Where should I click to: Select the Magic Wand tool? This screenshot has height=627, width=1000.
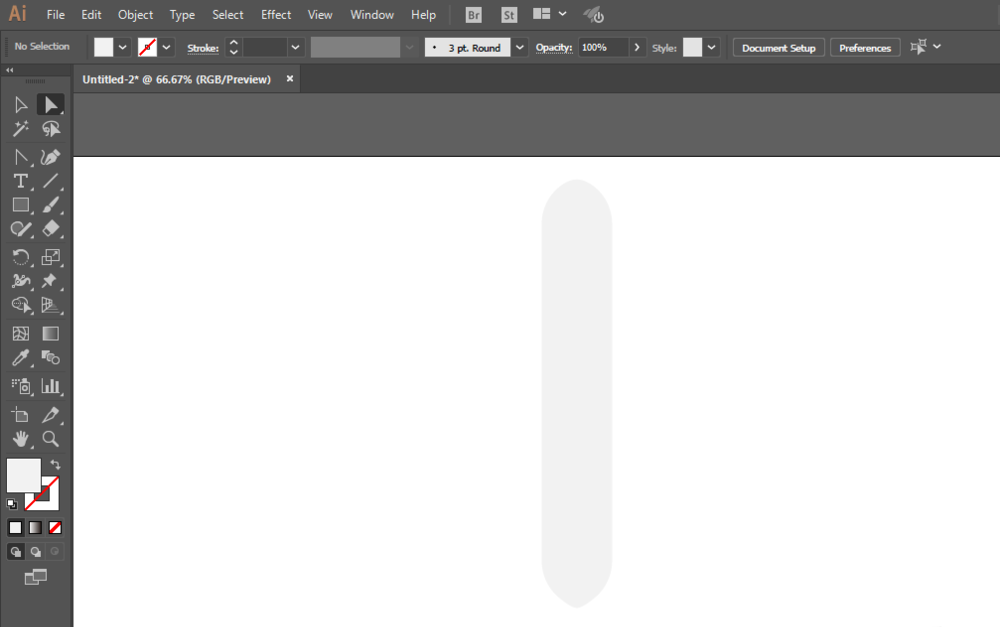click(x=20, y=129)
